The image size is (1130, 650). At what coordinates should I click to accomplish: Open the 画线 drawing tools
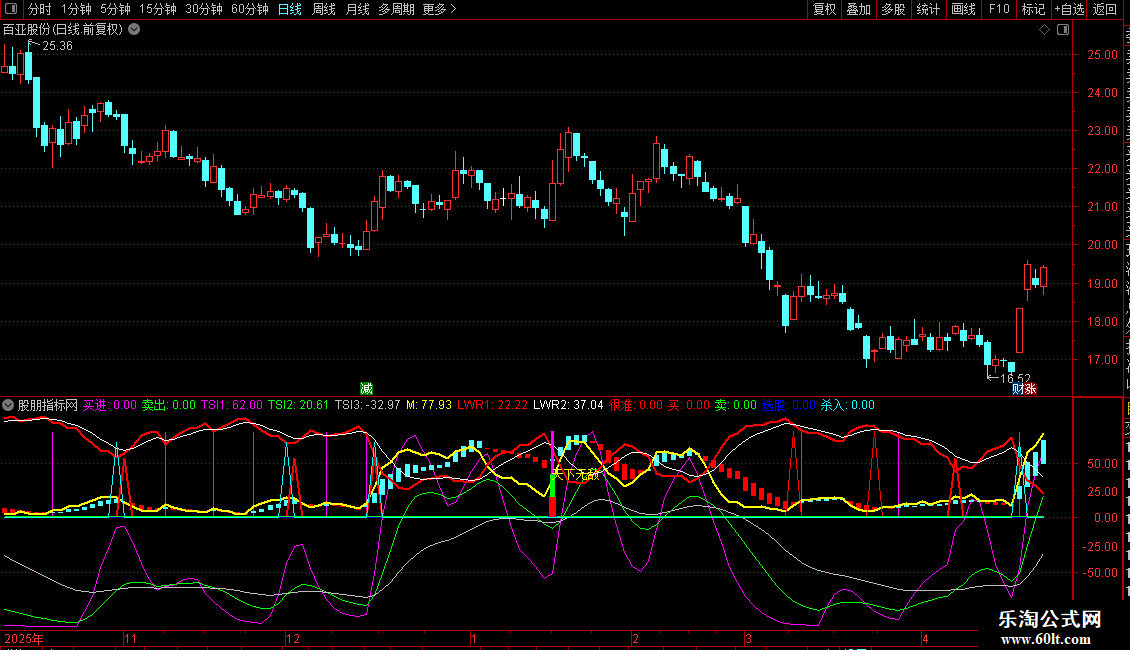tap(964, 9)
